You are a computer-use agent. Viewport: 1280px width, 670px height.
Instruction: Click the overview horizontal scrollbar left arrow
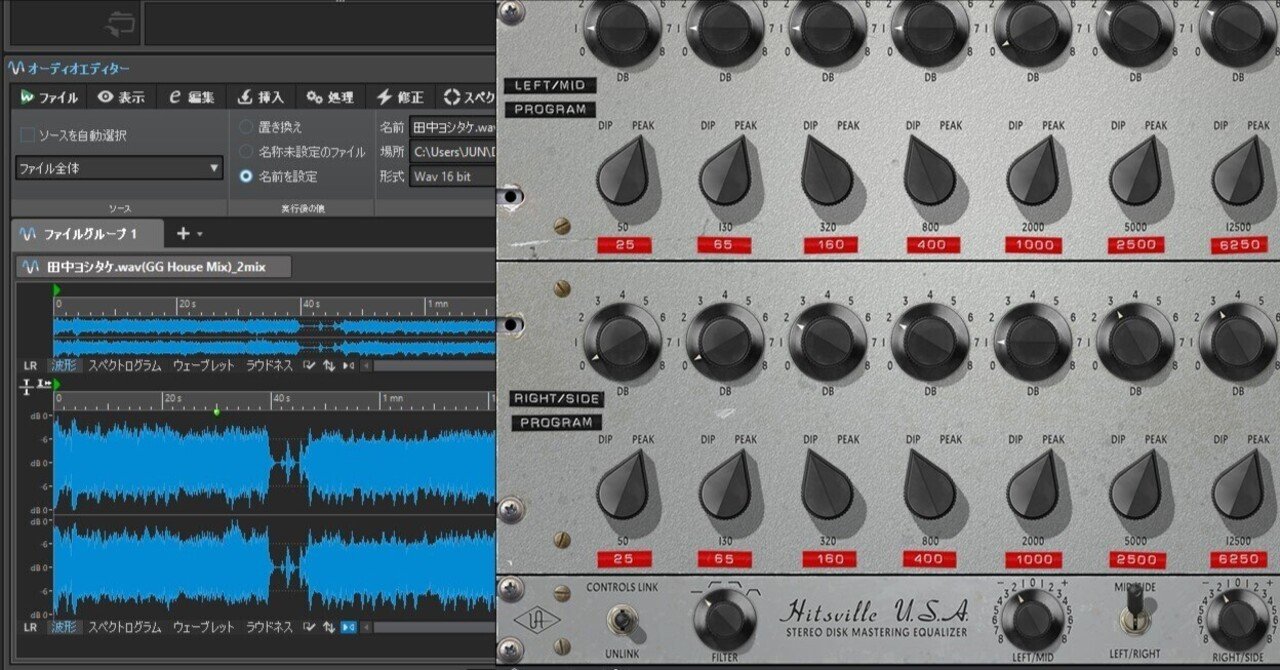click(367, 366)
